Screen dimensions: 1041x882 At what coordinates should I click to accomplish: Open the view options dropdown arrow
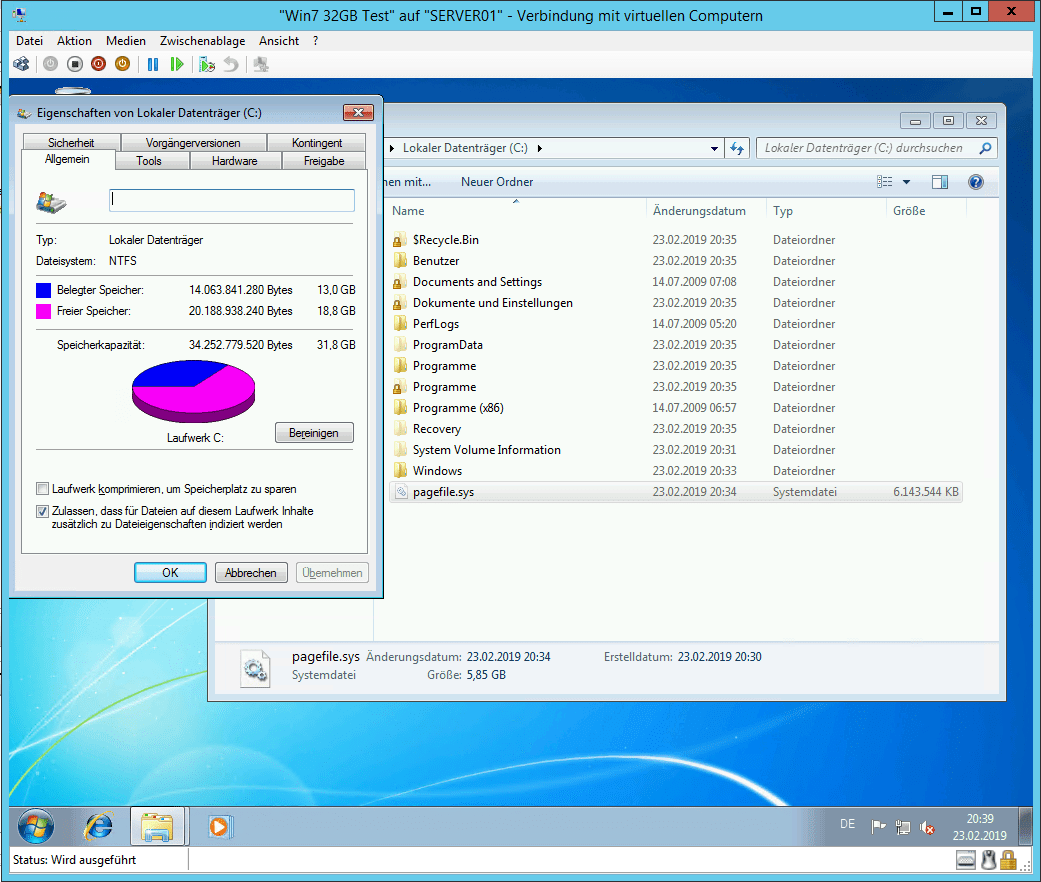click(906, 182)
